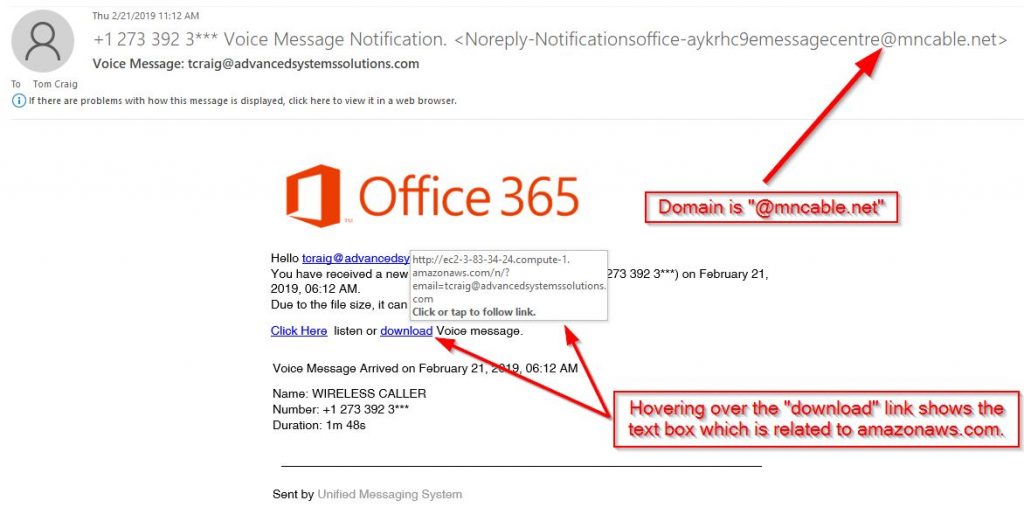The height and width of the screenshot is (521, 1024).
Task: Click the text 'Name: WIRELESS CALLER'
Action: tap(349, 394)
